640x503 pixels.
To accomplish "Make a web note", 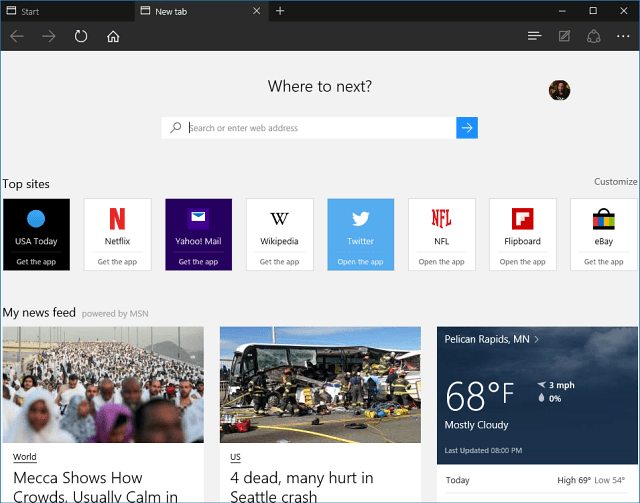I will [564, 36].
